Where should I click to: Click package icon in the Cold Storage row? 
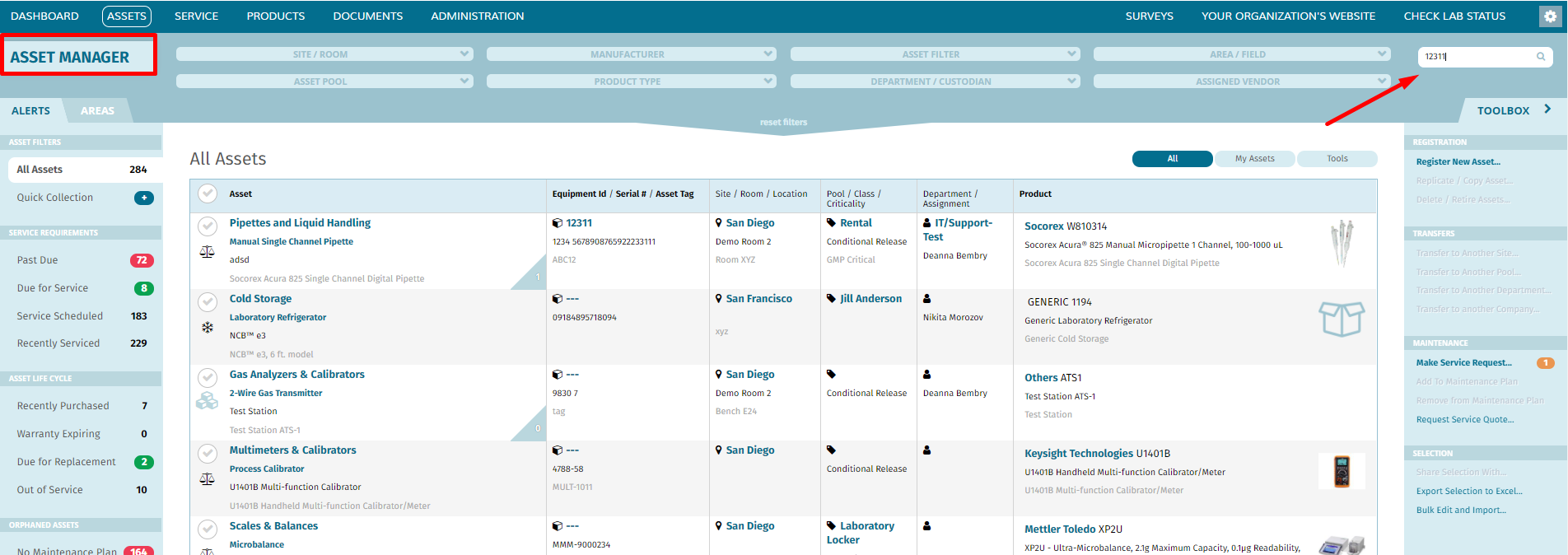point(558,299)
